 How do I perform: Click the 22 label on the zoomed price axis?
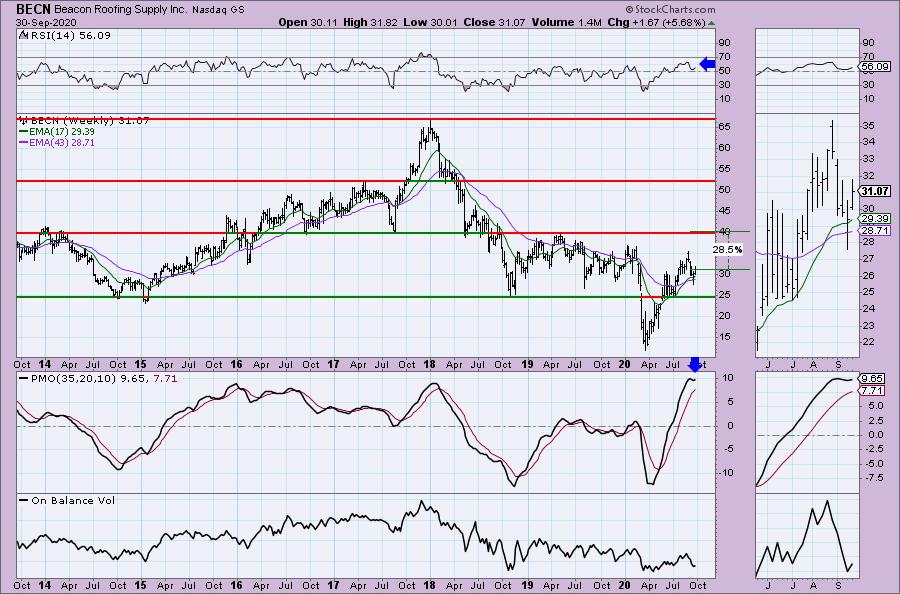coord(868,342)
